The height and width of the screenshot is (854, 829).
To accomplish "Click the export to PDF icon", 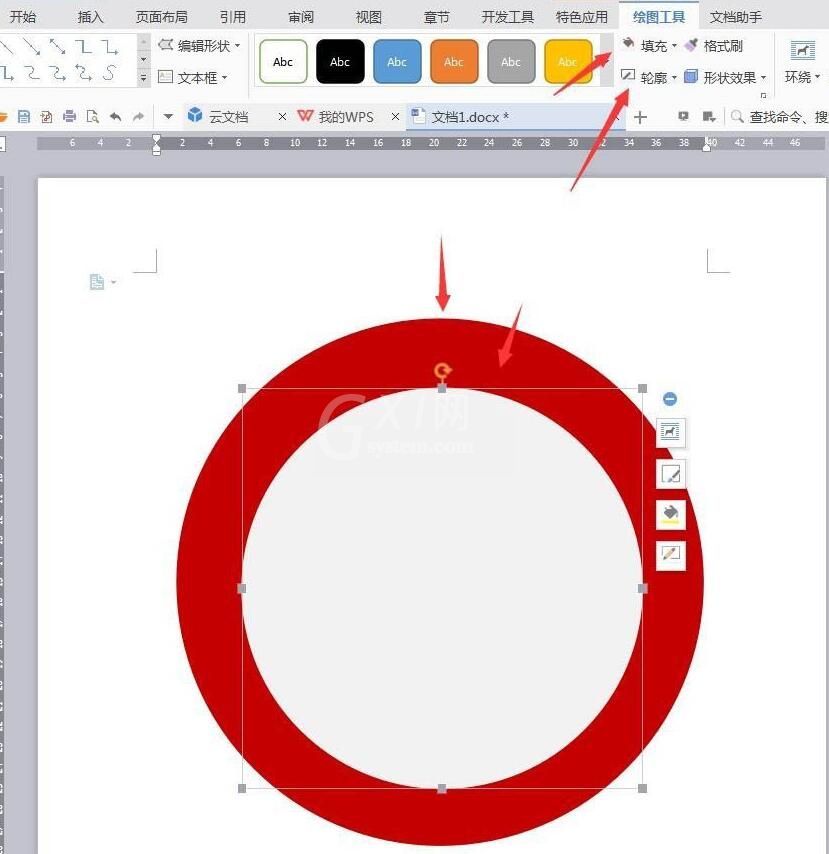I will 46,116.
